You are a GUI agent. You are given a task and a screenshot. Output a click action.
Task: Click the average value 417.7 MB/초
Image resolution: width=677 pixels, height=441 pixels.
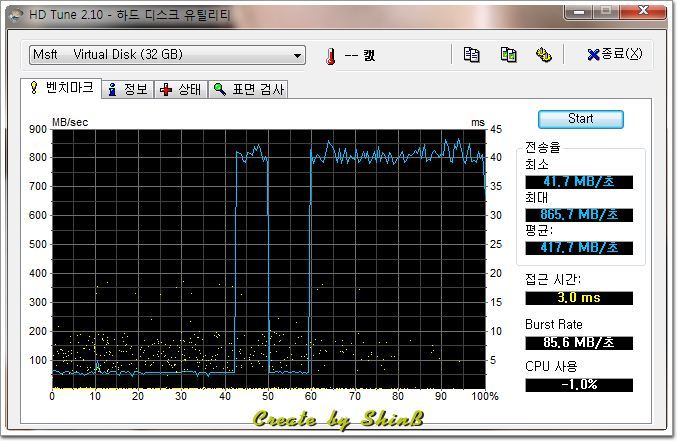point(579,248)
